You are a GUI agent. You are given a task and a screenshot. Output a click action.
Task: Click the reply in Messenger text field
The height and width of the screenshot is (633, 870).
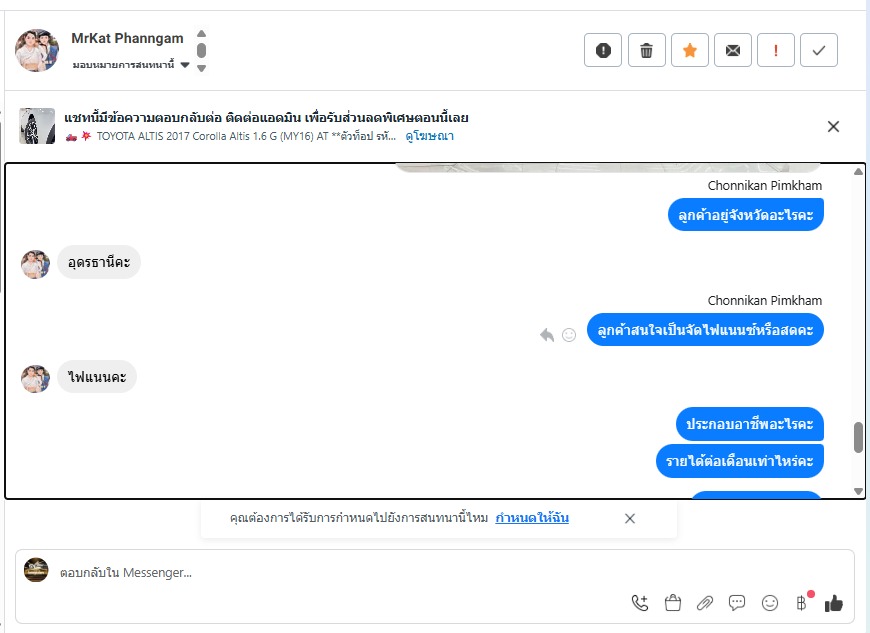coord(333,573)
